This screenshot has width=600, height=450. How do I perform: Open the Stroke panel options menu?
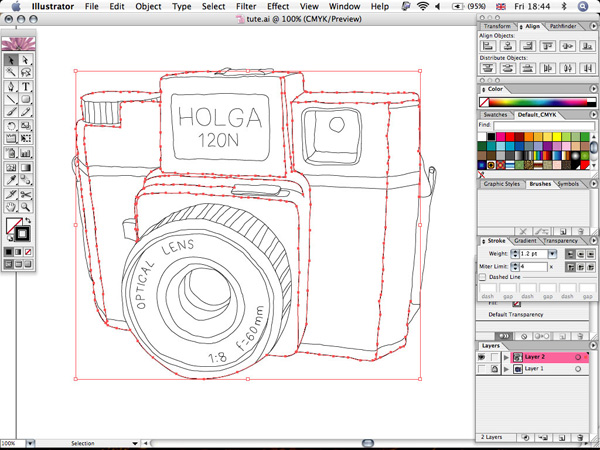coord(594,241)
